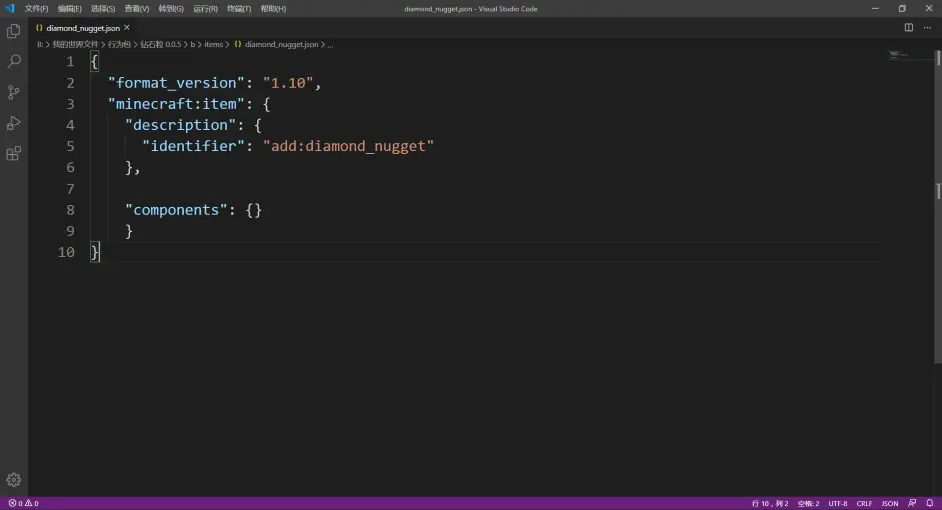The width and height of the screenshot is (942, 510).
Task: Open the 查看(V) menu
Action: pyautogui.click(x=137, y=8)
